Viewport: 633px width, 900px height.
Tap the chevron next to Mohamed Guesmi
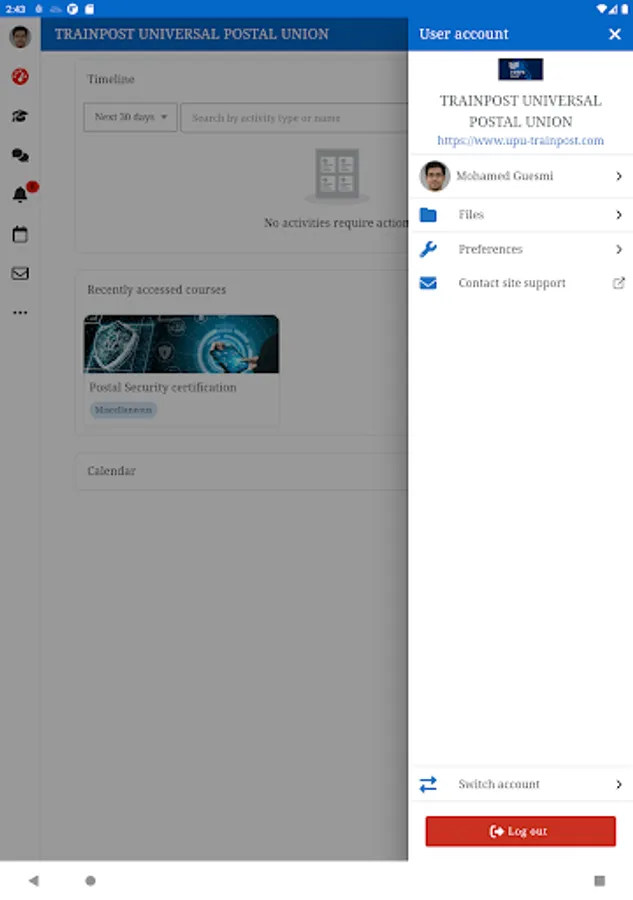point(619,176)
